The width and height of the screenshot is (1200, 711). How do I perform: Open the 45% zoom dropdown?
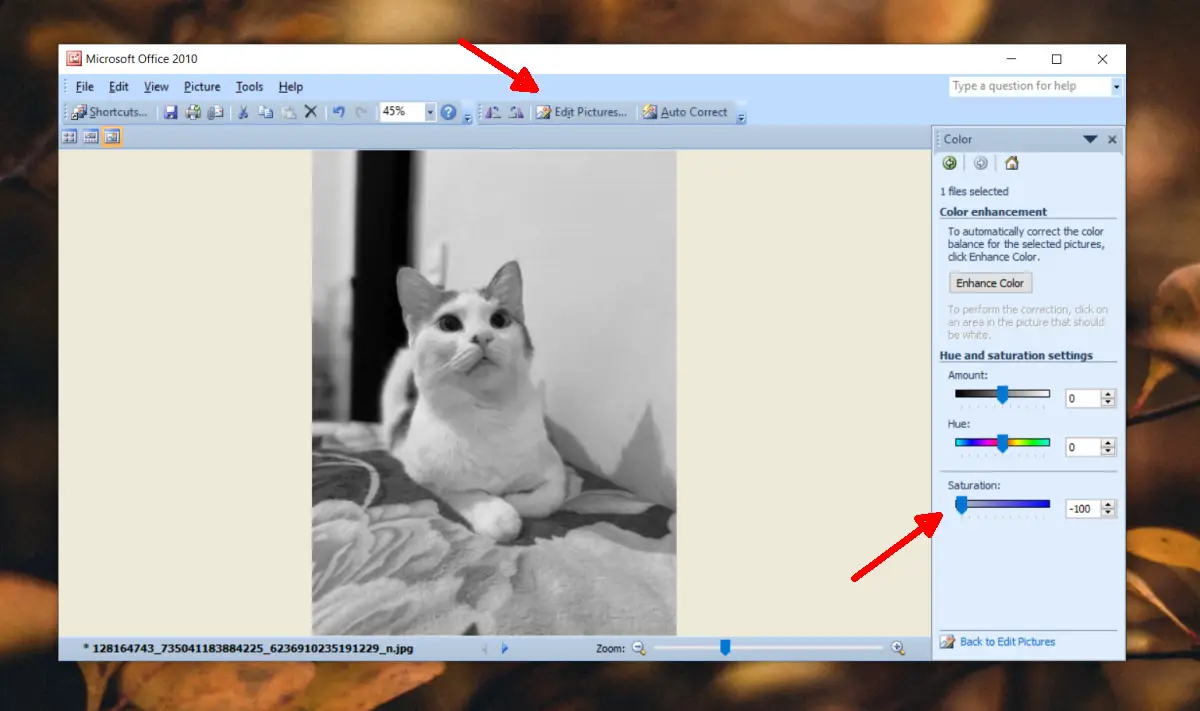(431, 112)
